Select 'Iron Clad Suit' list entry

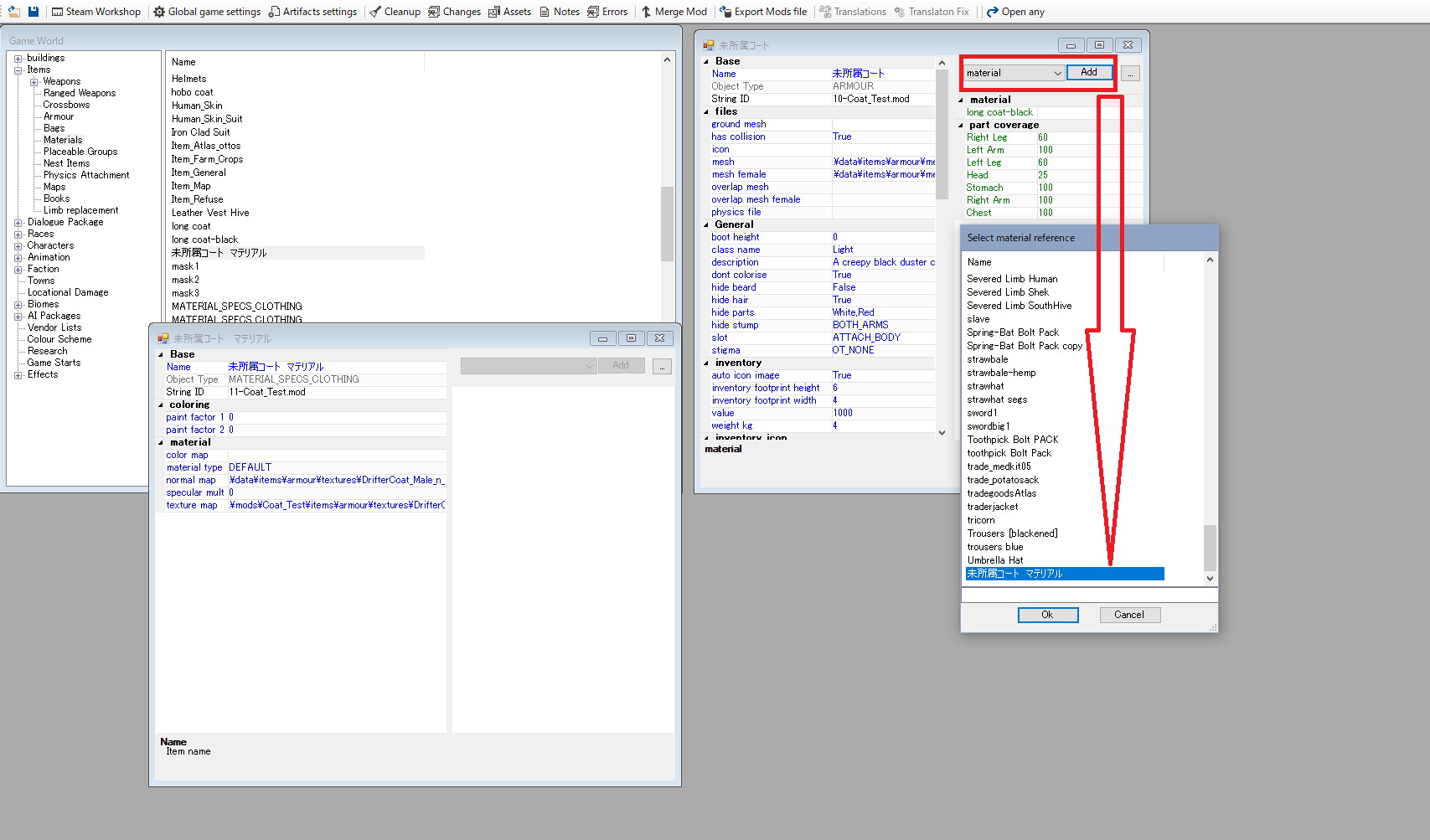tap(200, 132)
